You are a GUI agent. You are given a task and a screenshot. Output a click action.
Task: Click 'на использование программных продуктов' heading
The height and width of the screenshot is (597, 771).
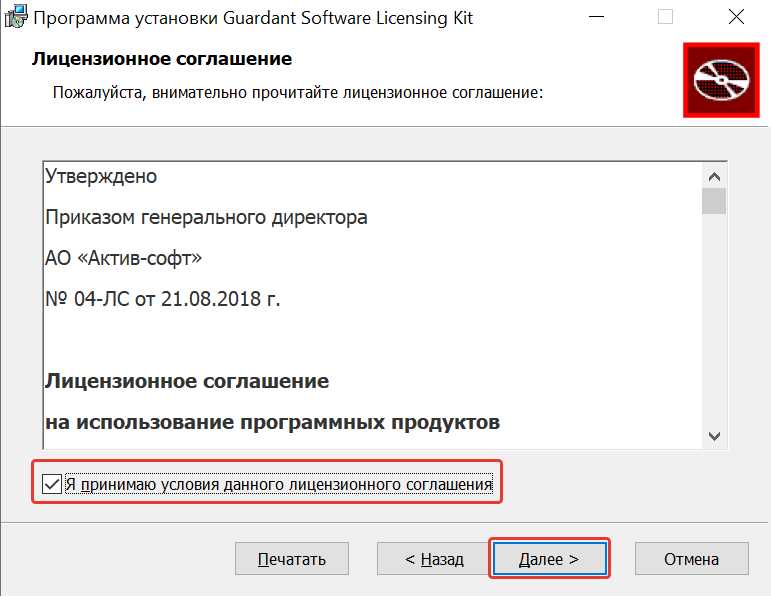272,422
